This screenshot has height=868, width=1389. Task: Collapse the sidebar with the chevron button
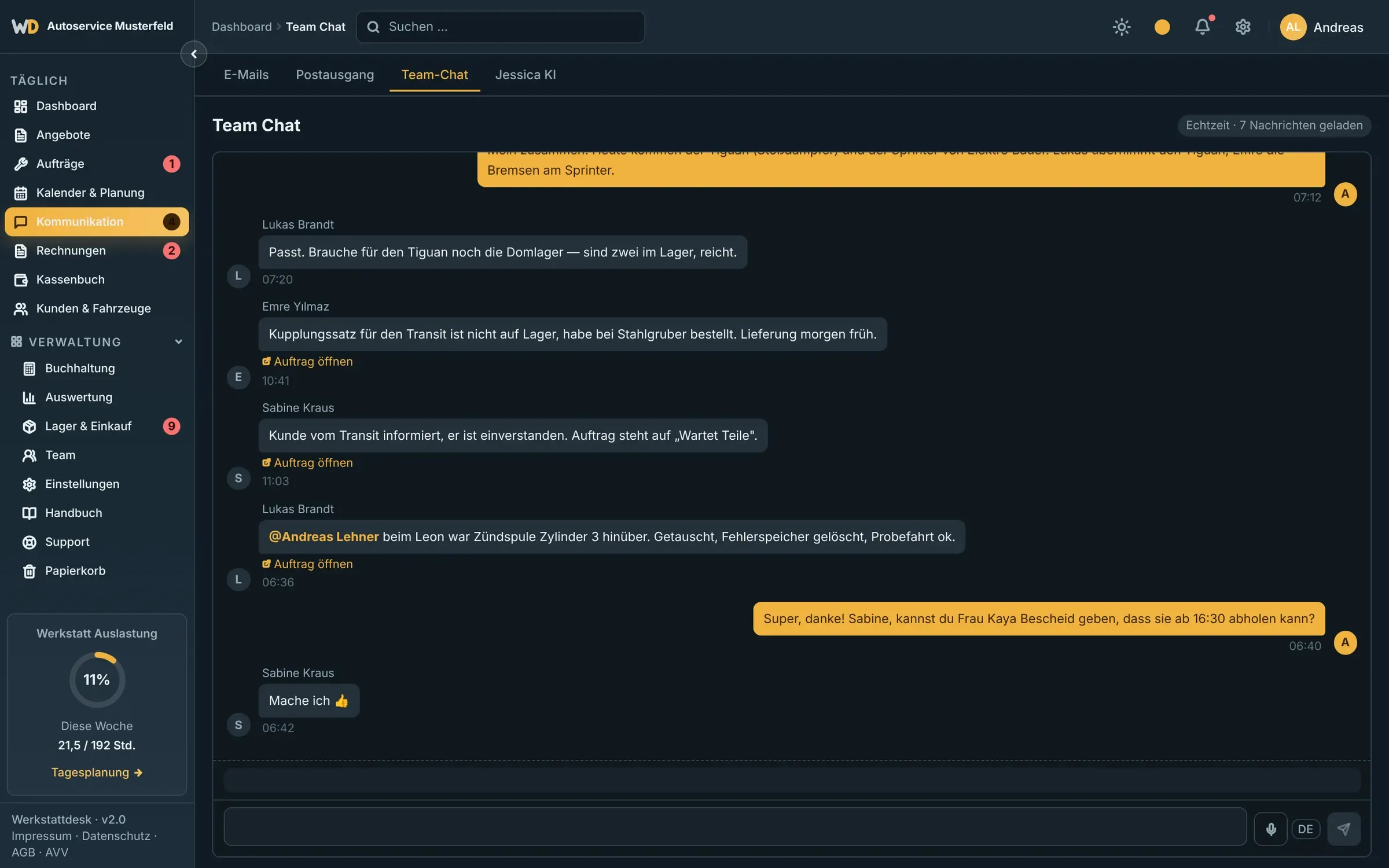click(x=194, y=54)
